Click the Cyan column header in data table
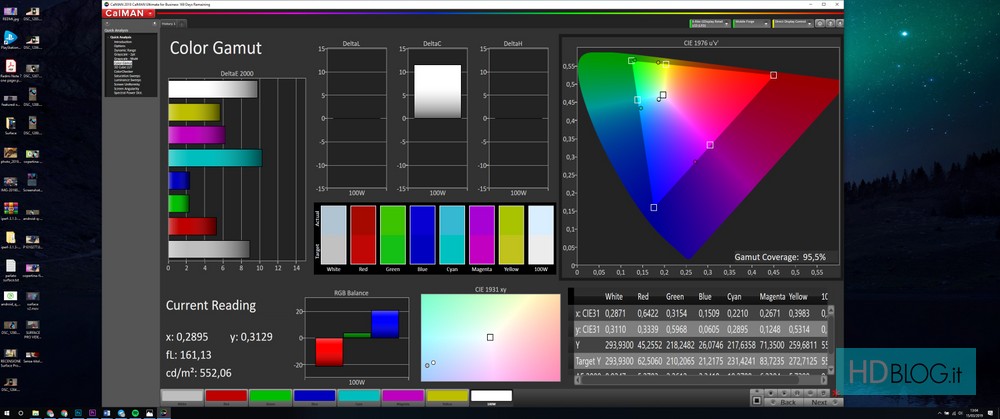The image size is (1000, 419). [x=735, y=297]
